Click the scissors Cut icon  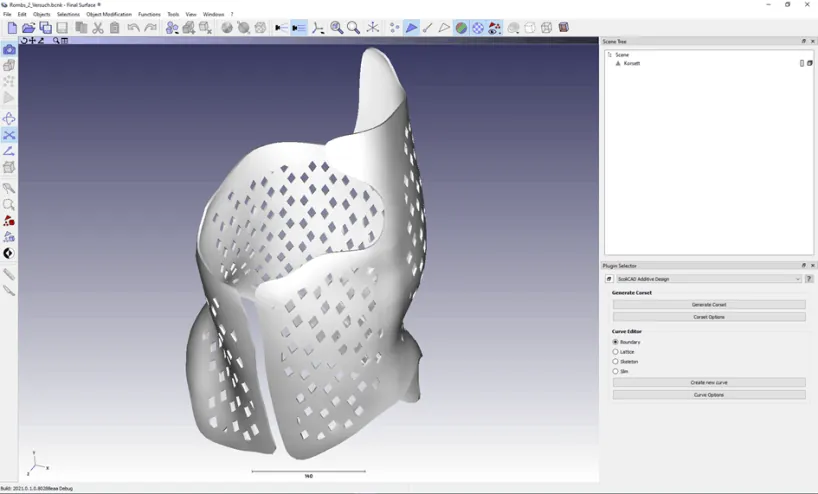point(98,28)
